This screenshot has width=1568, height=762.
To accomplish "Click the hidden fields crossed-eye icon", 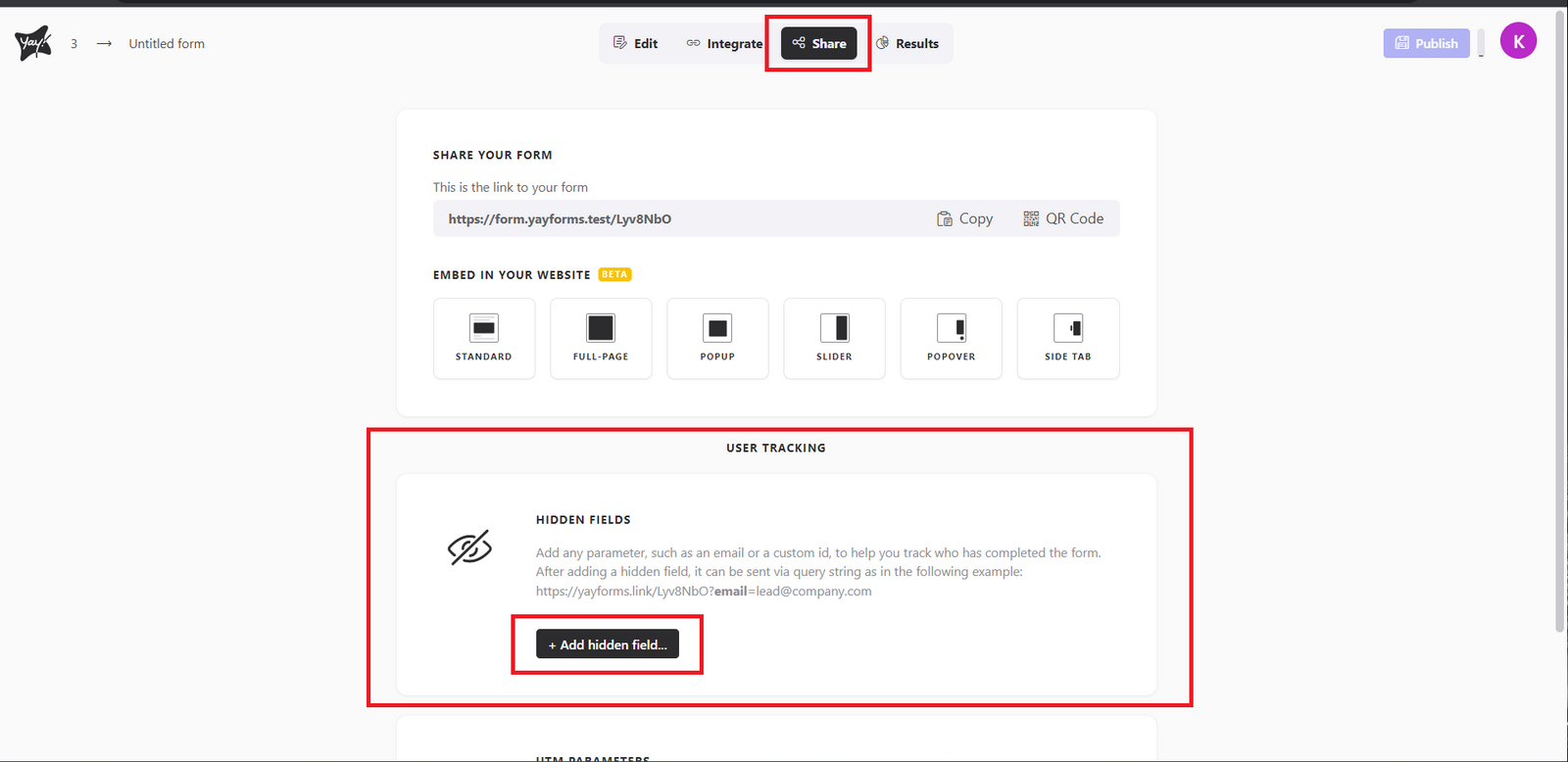I will click(x=469, y=548).
